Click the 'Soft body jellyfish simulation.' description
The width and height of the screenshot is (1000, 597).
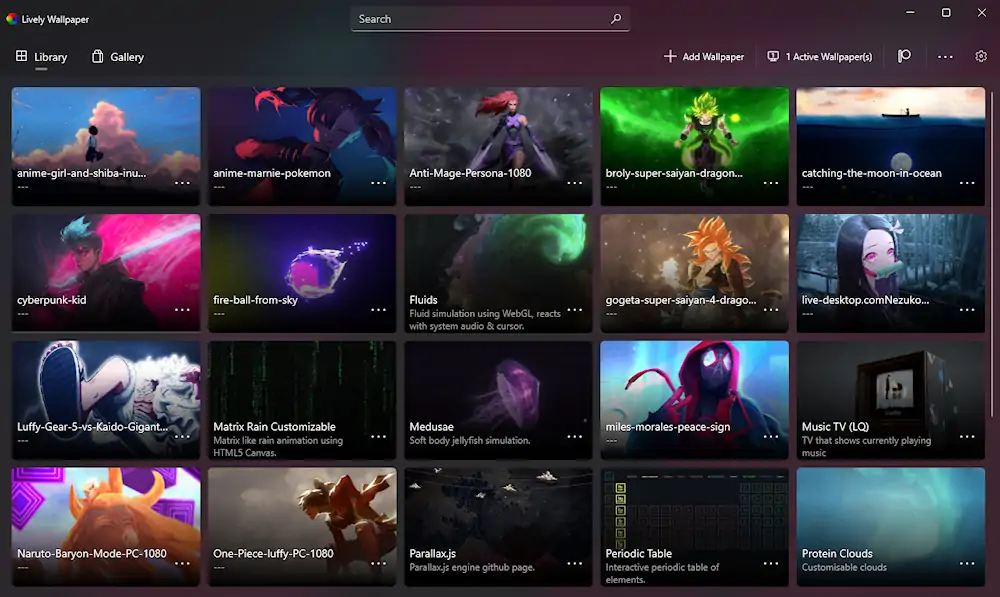tap(469, 441)
